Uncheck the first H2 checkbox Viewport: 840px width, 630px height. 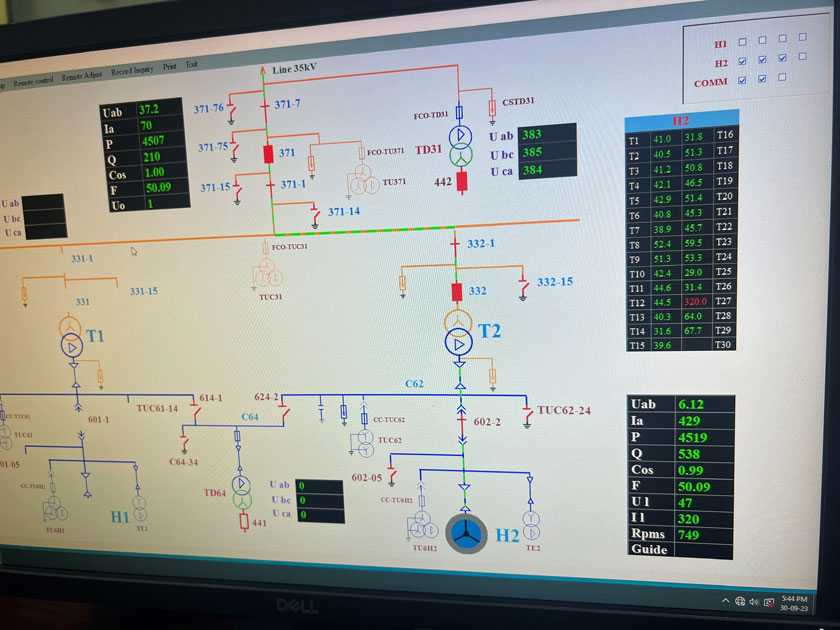coord(741,62)
